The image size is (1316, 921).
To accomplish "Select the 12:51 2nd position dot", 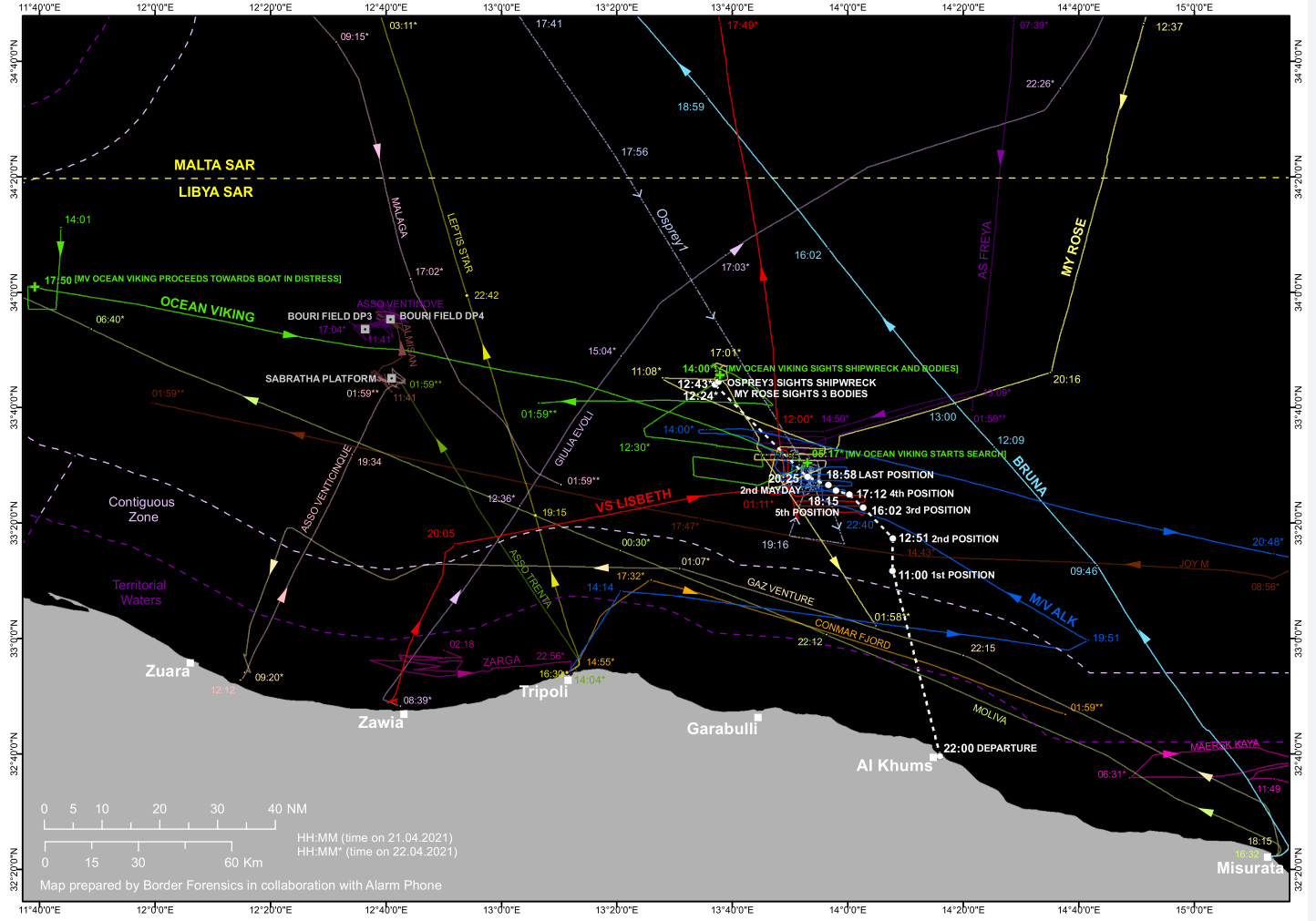I will [x=893, y=538].
